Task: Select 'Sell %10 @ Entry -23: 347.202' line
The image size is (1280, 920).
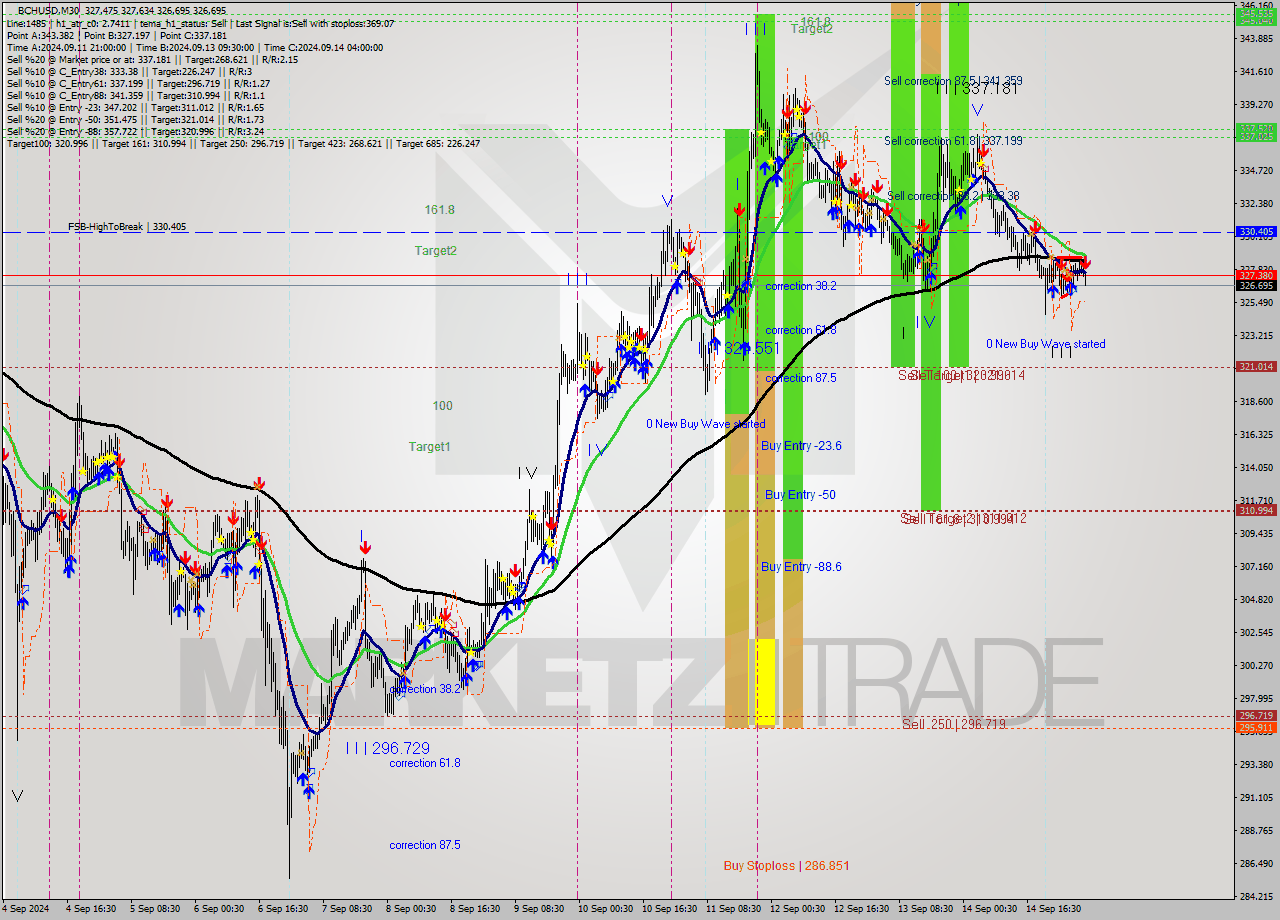Action: click(x=135, y=107)
